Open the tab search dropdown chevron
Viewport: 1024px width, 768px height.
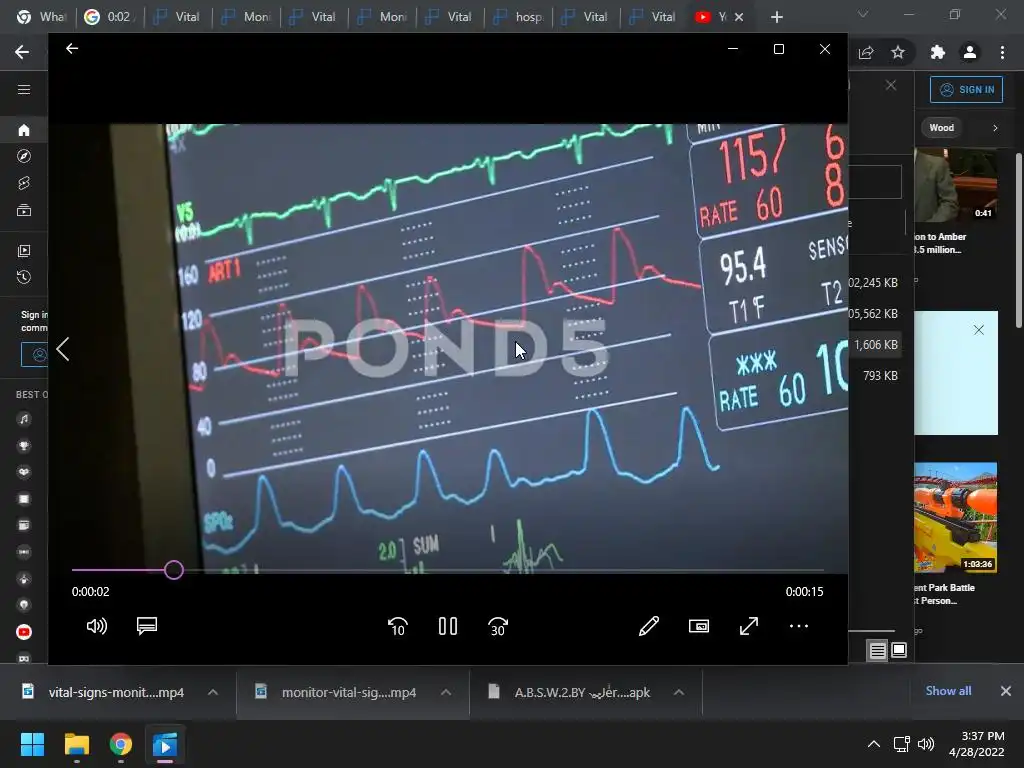(863, 14)
